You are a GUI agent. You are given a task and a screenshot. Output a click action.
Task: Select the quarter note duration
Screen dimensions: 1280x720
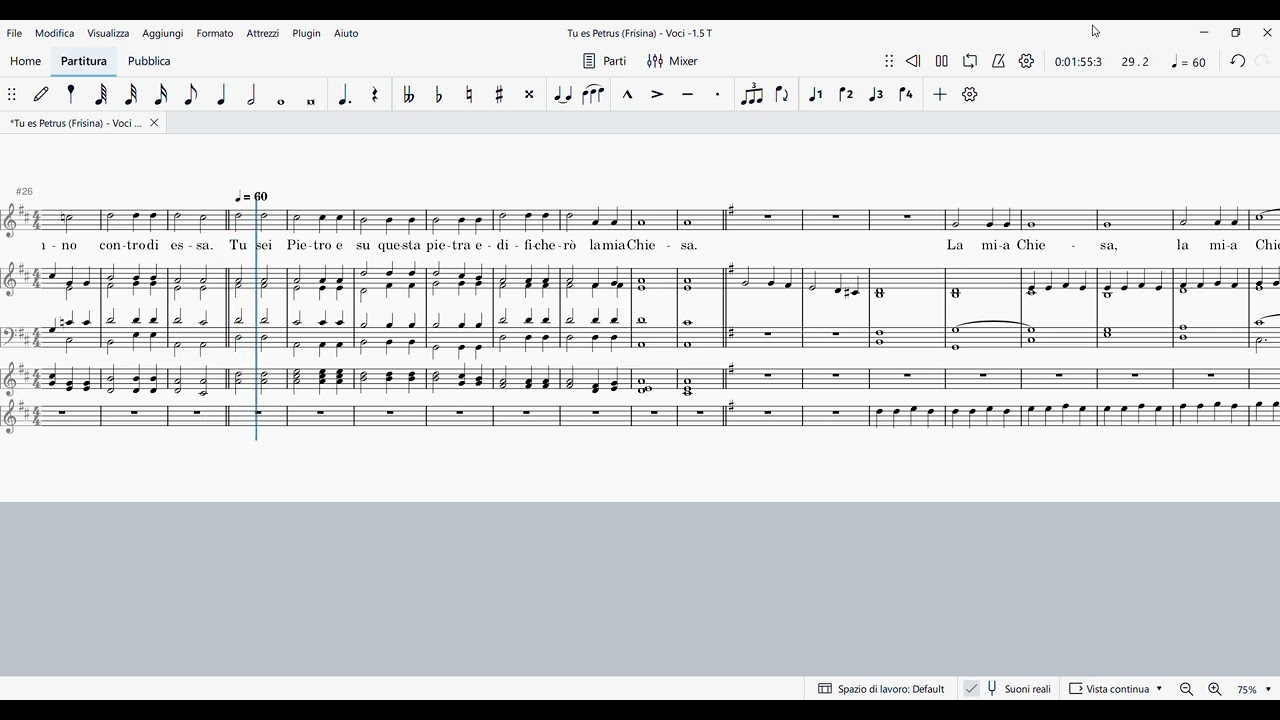(221, 94)
